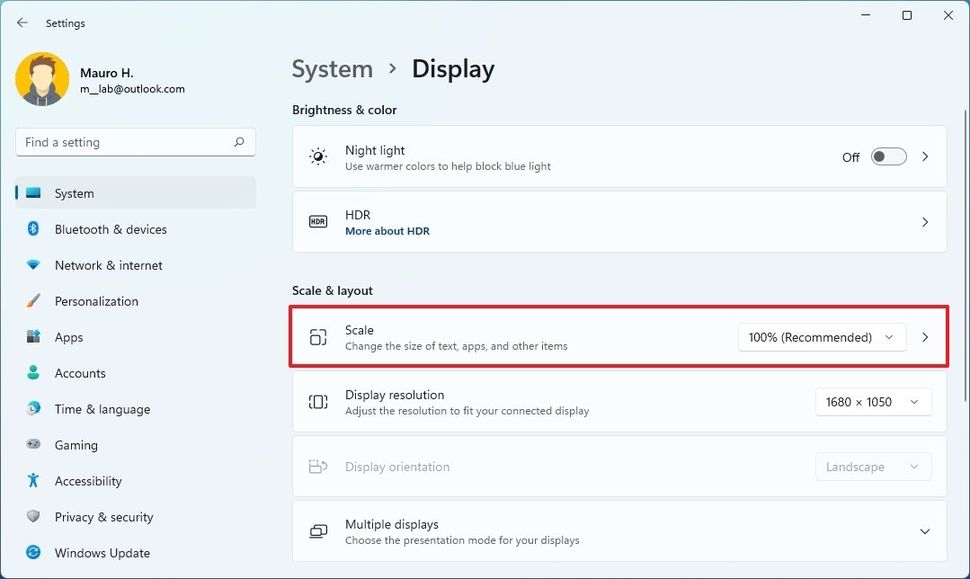Go to System in the breadcrumb
Screen dimensions: 970x579
pyautogui.click(x=332, y=69)
